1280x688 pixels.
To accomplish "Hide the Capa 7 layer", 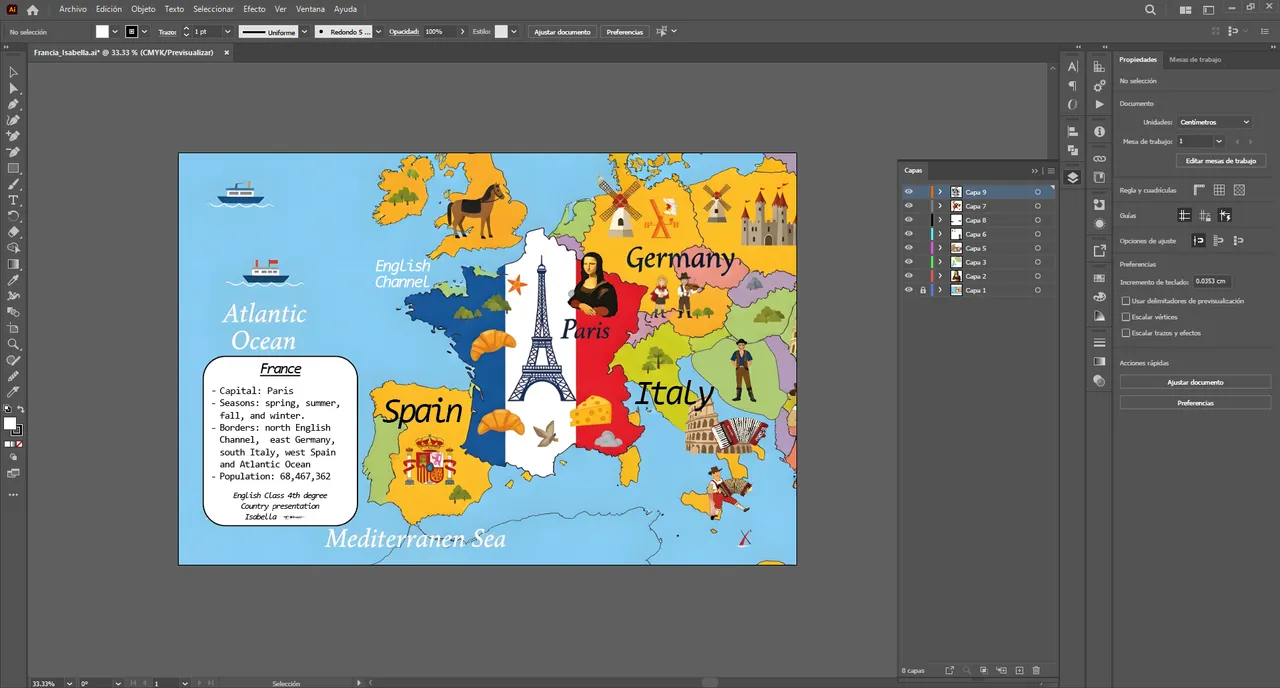I will click(909, 206).
